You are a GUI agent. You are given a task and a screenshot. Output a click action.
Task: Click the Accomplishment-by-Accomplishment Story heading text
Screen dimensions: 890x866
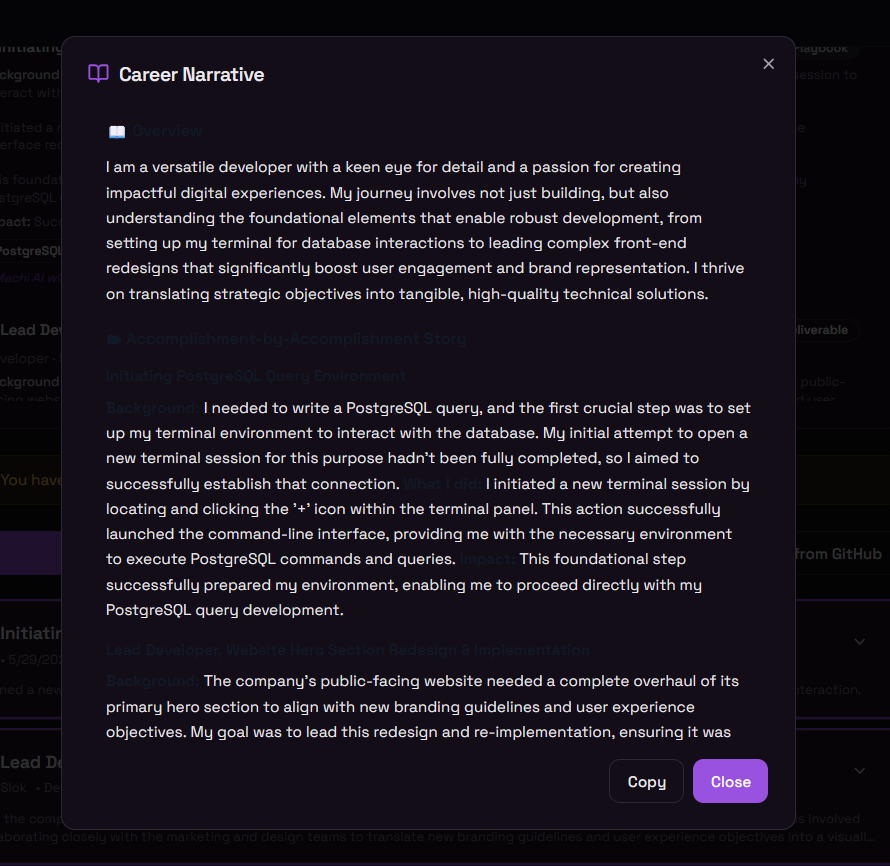[296, 339]
